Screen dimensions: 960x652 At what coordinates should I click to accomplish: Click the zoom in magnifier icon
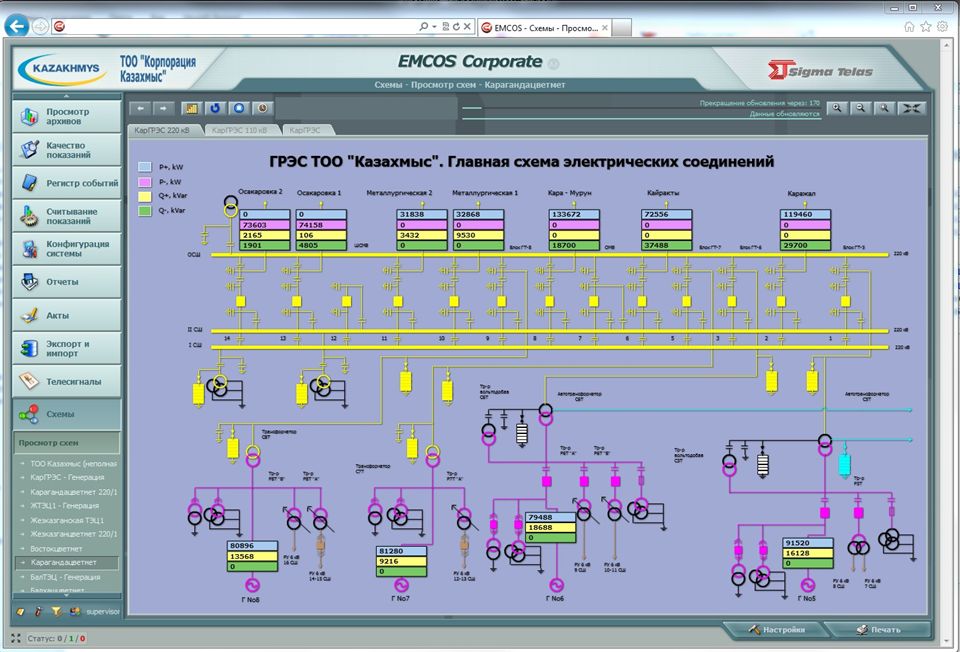(x=837, y=108)
